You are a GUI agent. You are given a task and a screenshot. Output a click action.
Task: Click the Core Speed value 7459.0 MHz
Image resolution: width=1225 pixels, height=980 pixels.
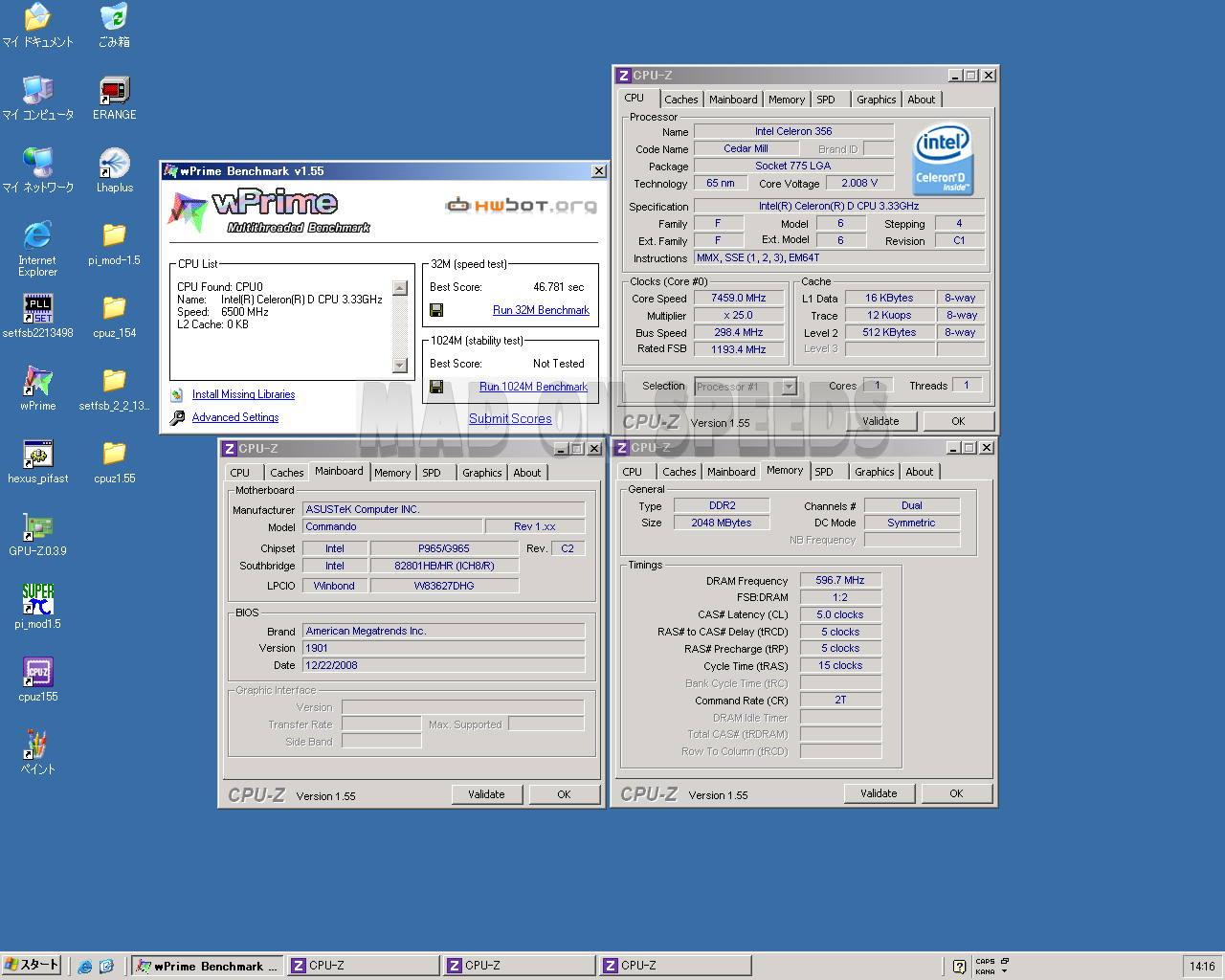(739, 299)
